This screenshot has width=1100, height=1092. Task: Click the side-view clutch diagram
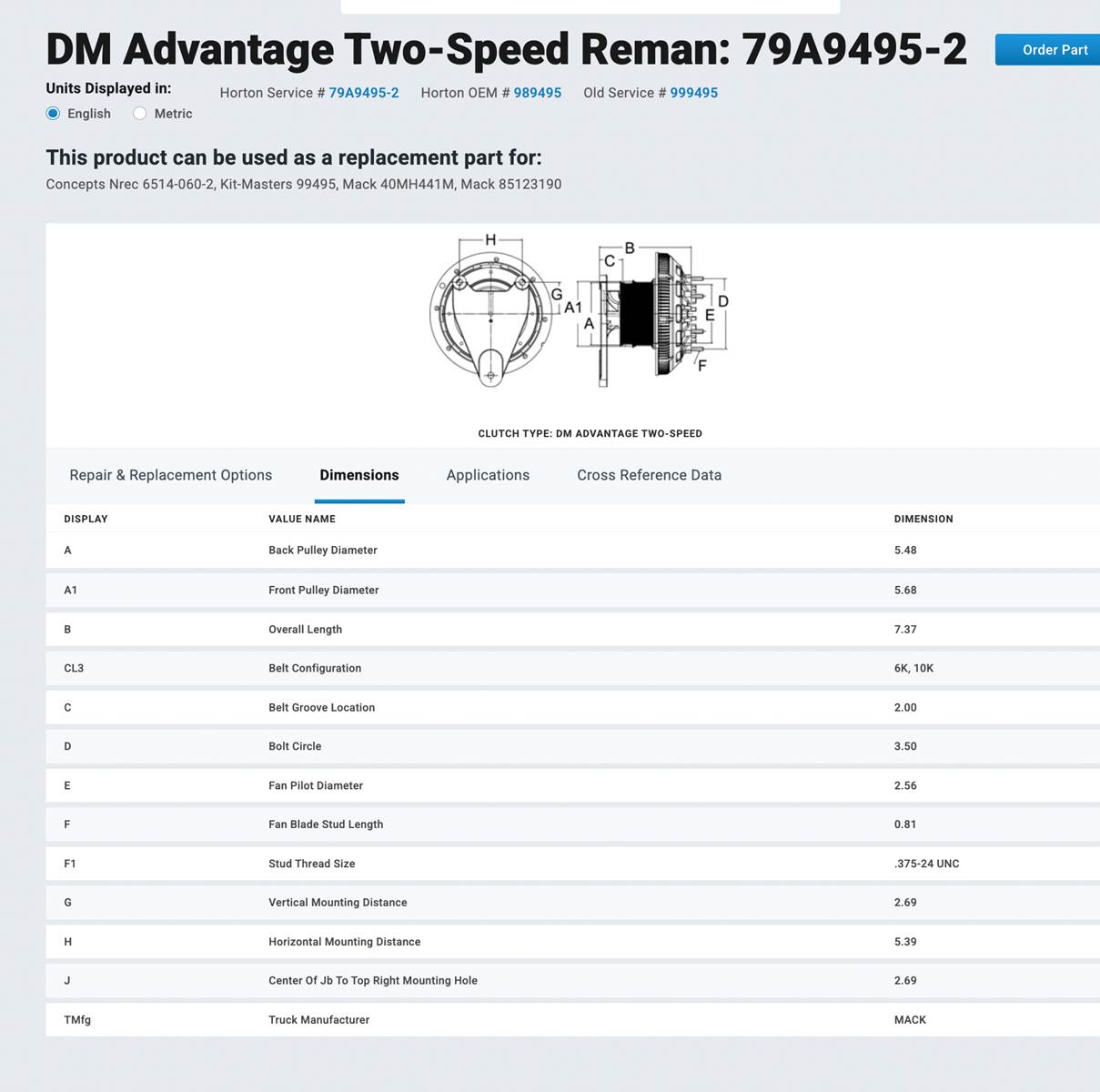coord(651,314)
